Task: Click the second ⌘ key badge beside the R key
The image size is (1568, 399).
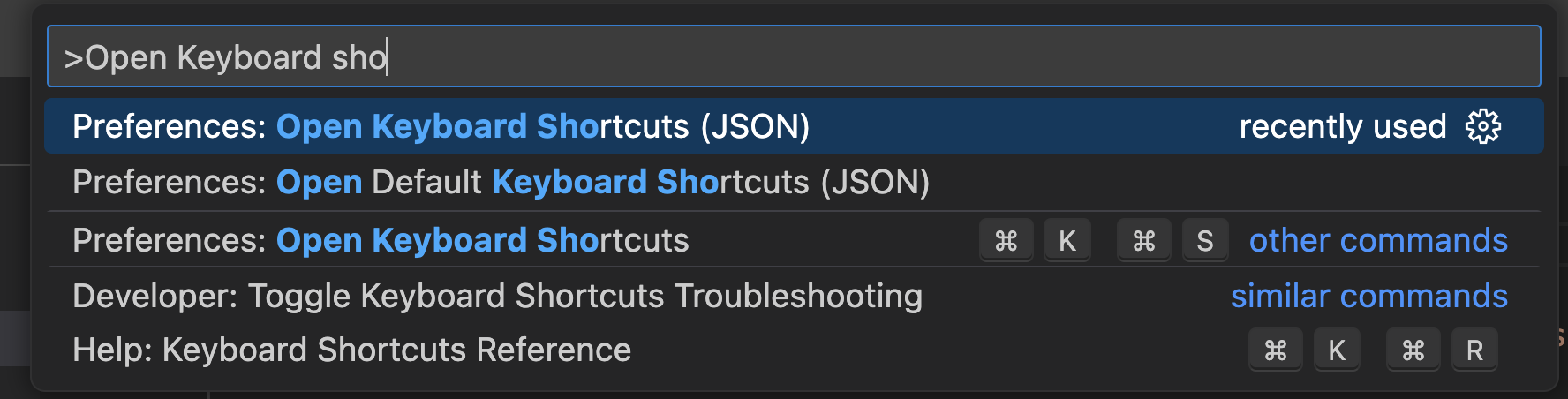Action: 1413,350
